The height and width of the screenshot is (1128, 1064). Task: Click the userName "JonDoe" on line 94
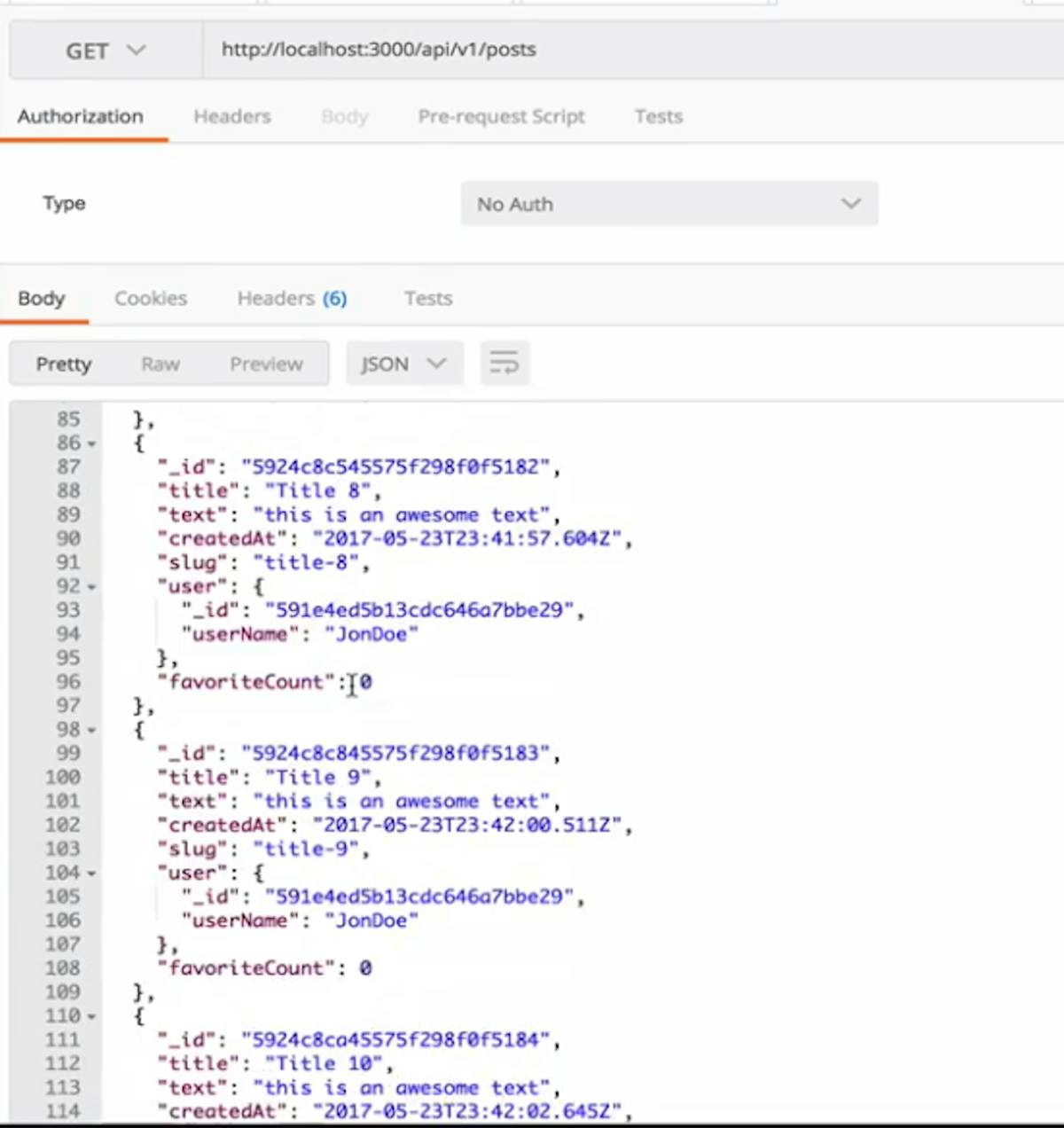tap(372, 634)
